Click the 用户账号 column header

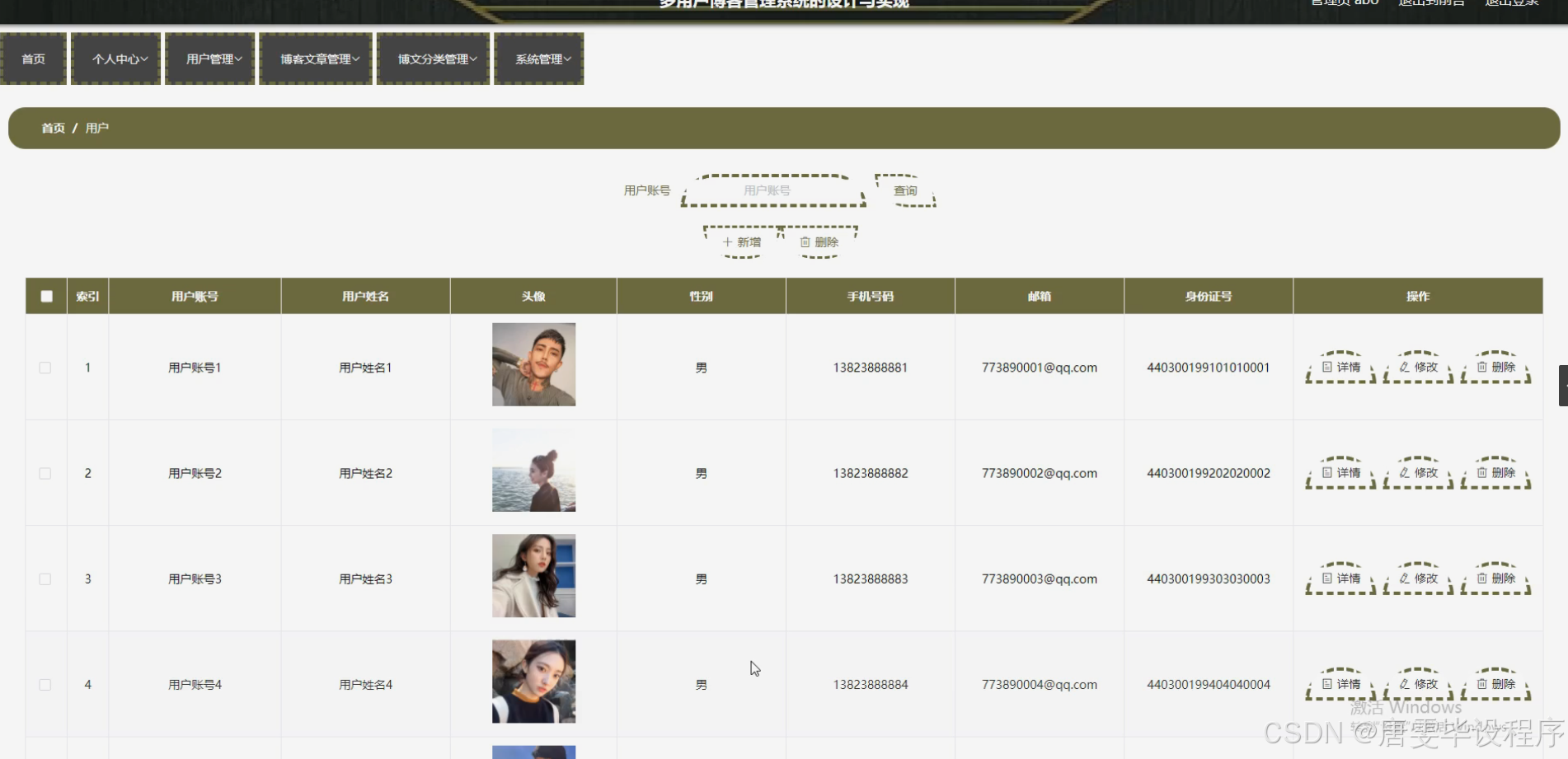click(x=195, y=296)
